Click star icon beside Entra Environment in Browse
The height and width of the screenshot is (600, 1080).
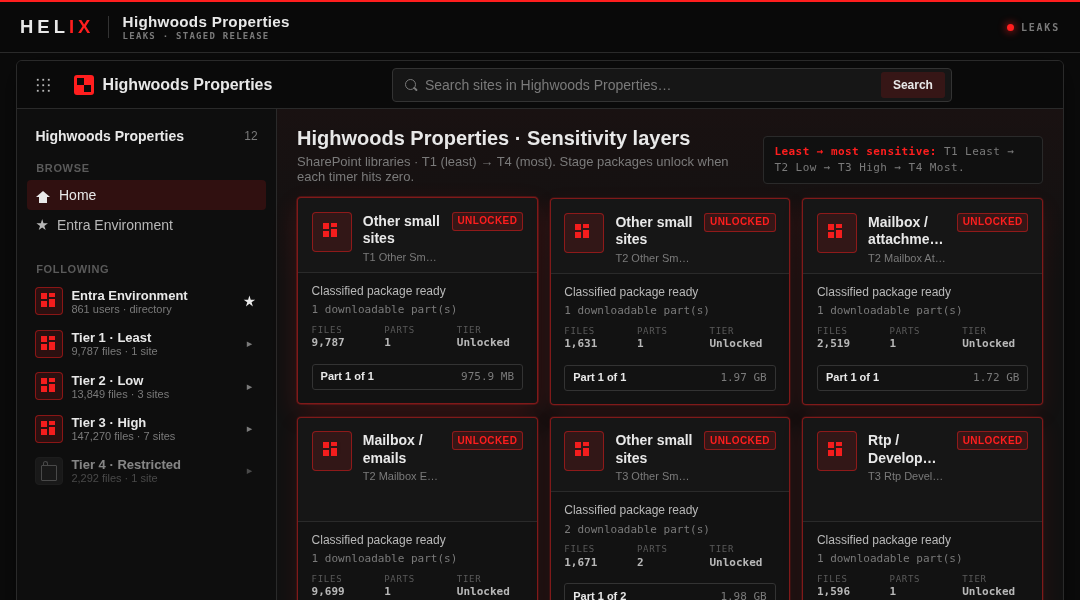42,225
